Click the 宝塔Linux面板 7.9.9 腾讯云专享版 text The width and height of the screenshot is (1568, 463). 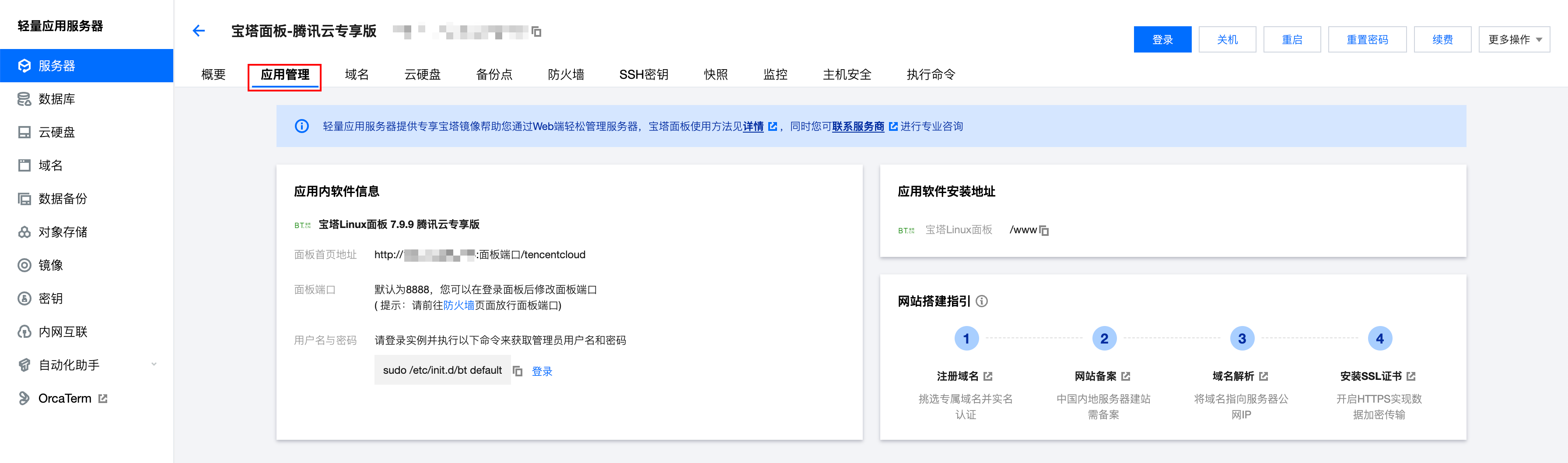[x=399, y=225]
